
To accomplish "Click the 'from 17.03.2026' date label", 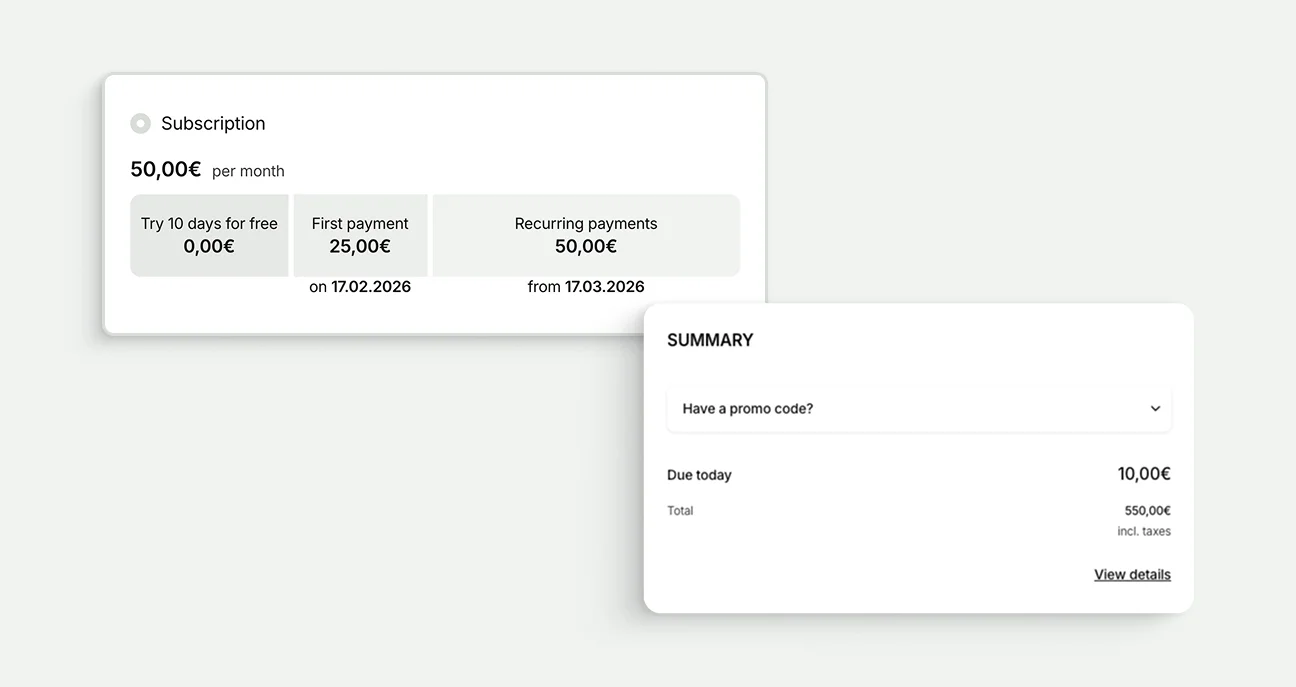I will click(585, 286).
